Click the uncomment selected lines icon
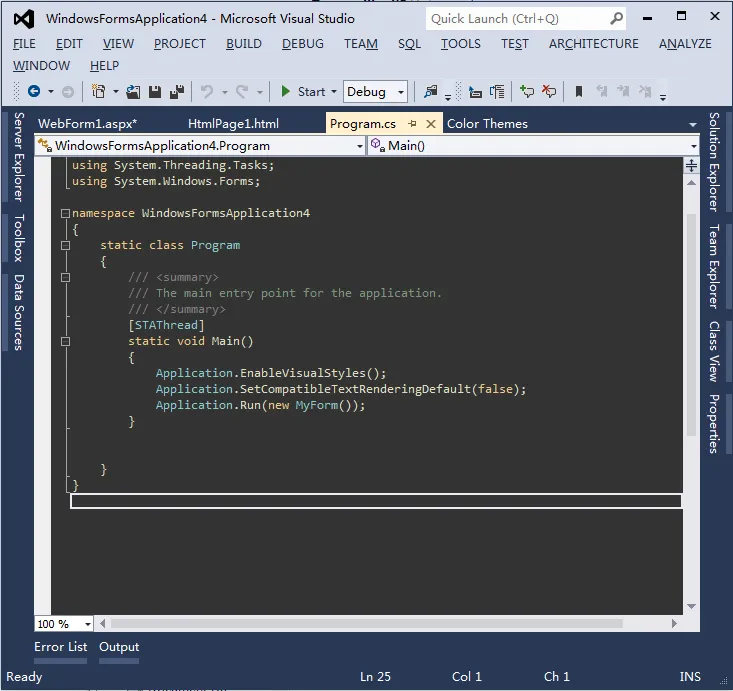Image resolution: width=733 pixels, height=691 pixels. 549,91
